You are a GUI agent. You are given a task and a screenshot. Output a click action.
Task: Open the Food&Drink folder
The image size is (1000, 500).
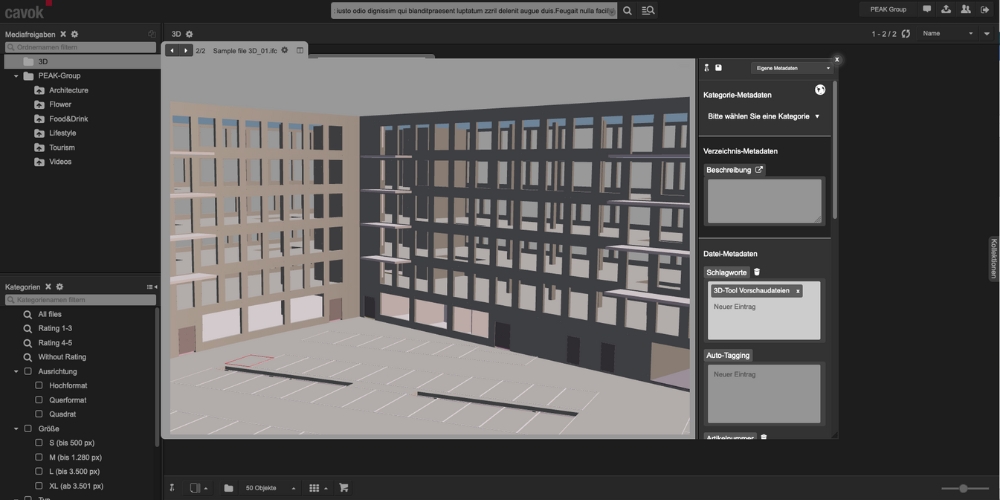pos(68,119)
